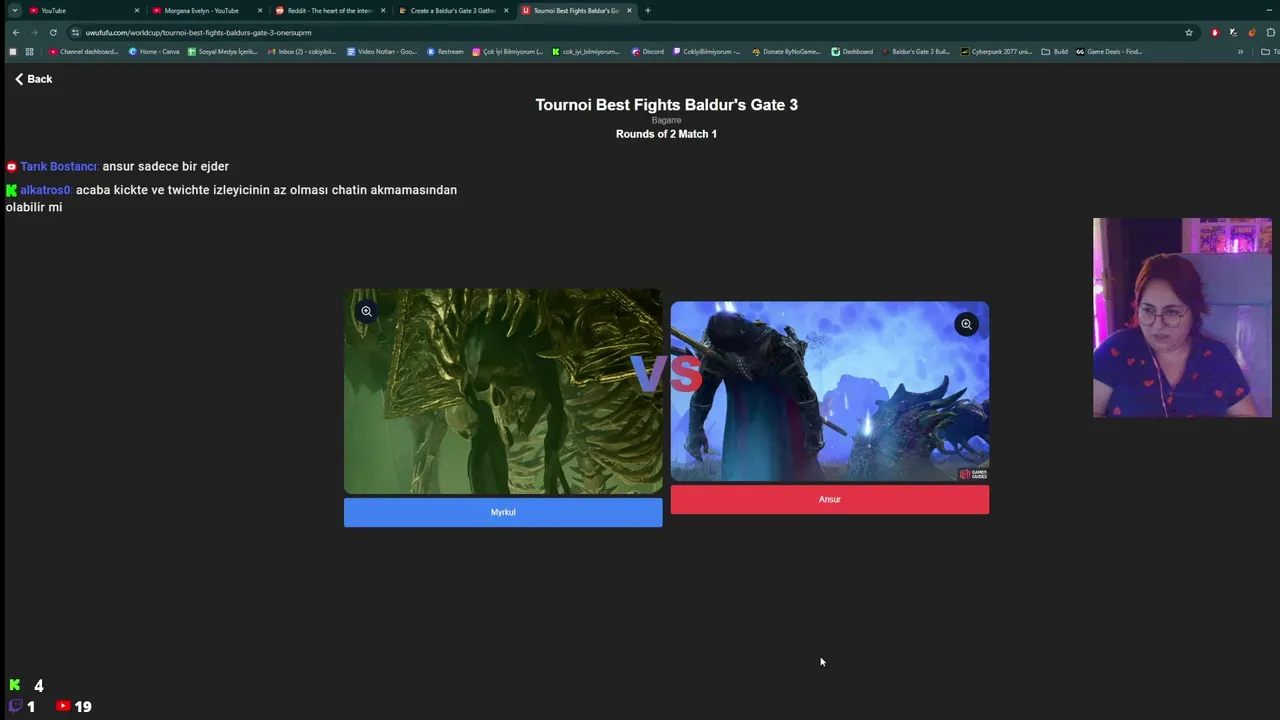The height and width of the screenshot is (720, 1280).
Task: Close the first YouTube tab
Action: click(137, 11)
